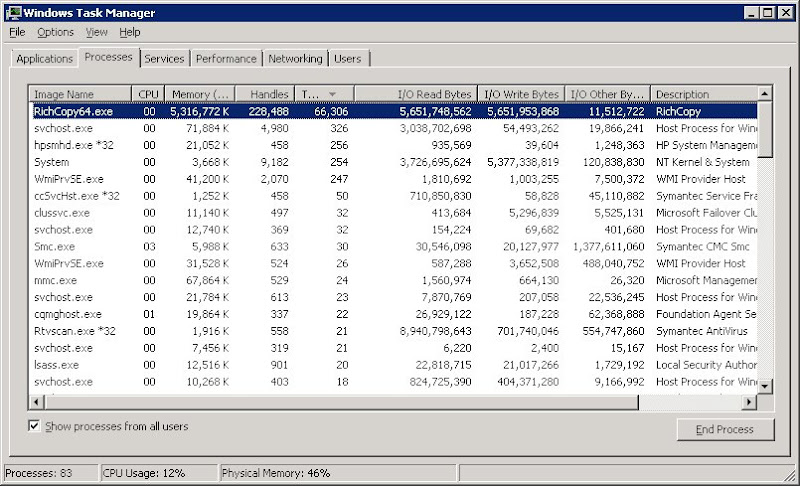Click the Task Manager title bar icon
Image resolution: width=800 pixels, height=486 pixels.
pos(13,13)
